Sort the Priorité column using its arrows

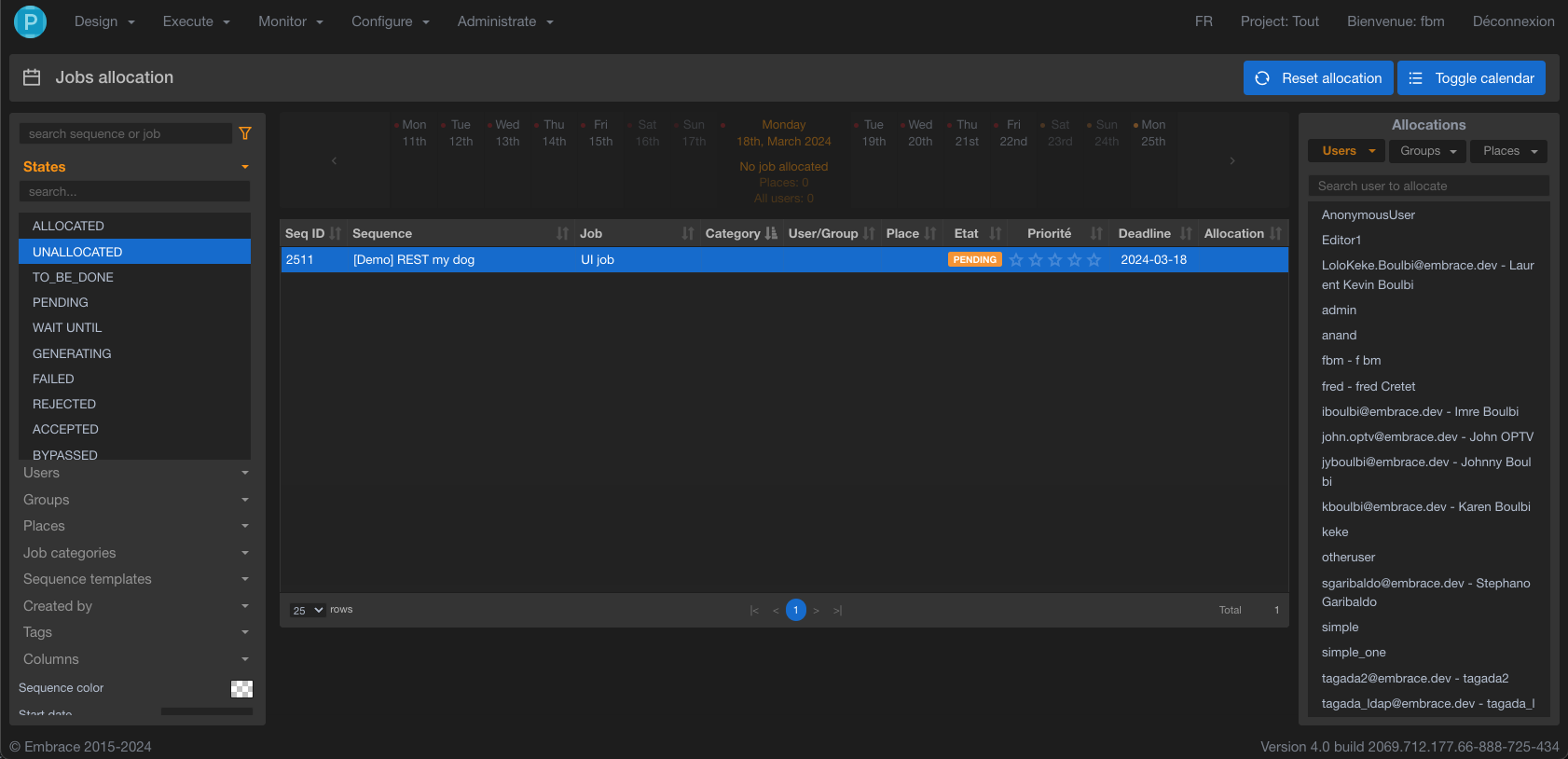[x=1096, y=233]
